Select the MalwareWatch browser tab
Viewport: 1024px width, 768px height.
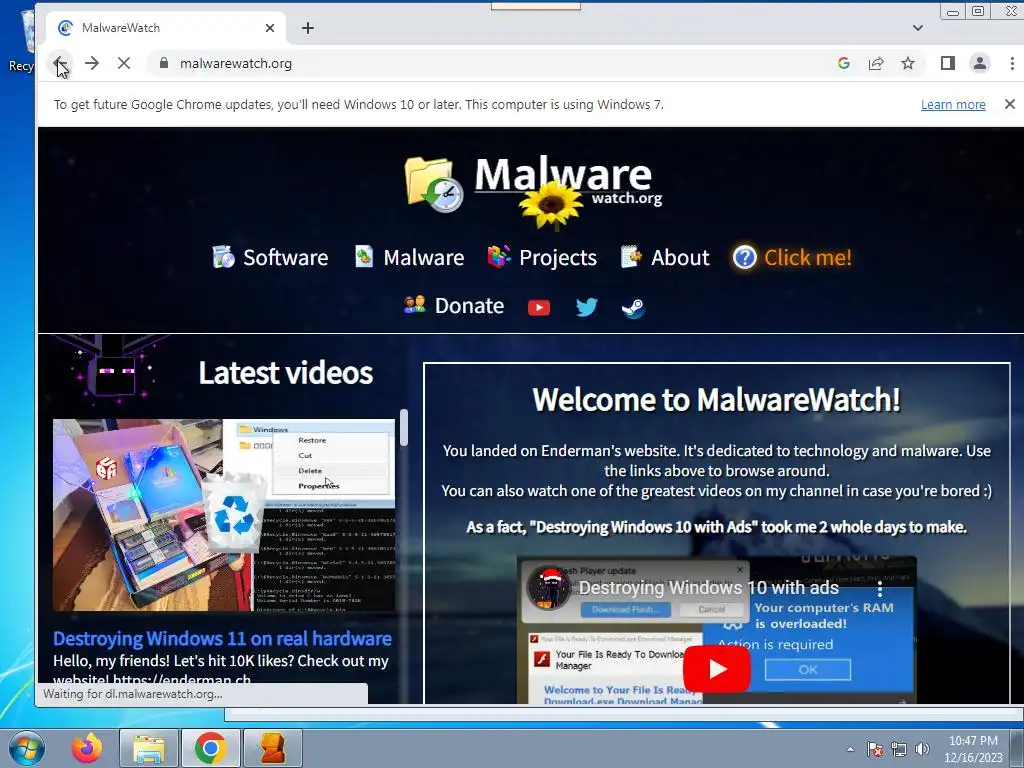tap(166, 28)
